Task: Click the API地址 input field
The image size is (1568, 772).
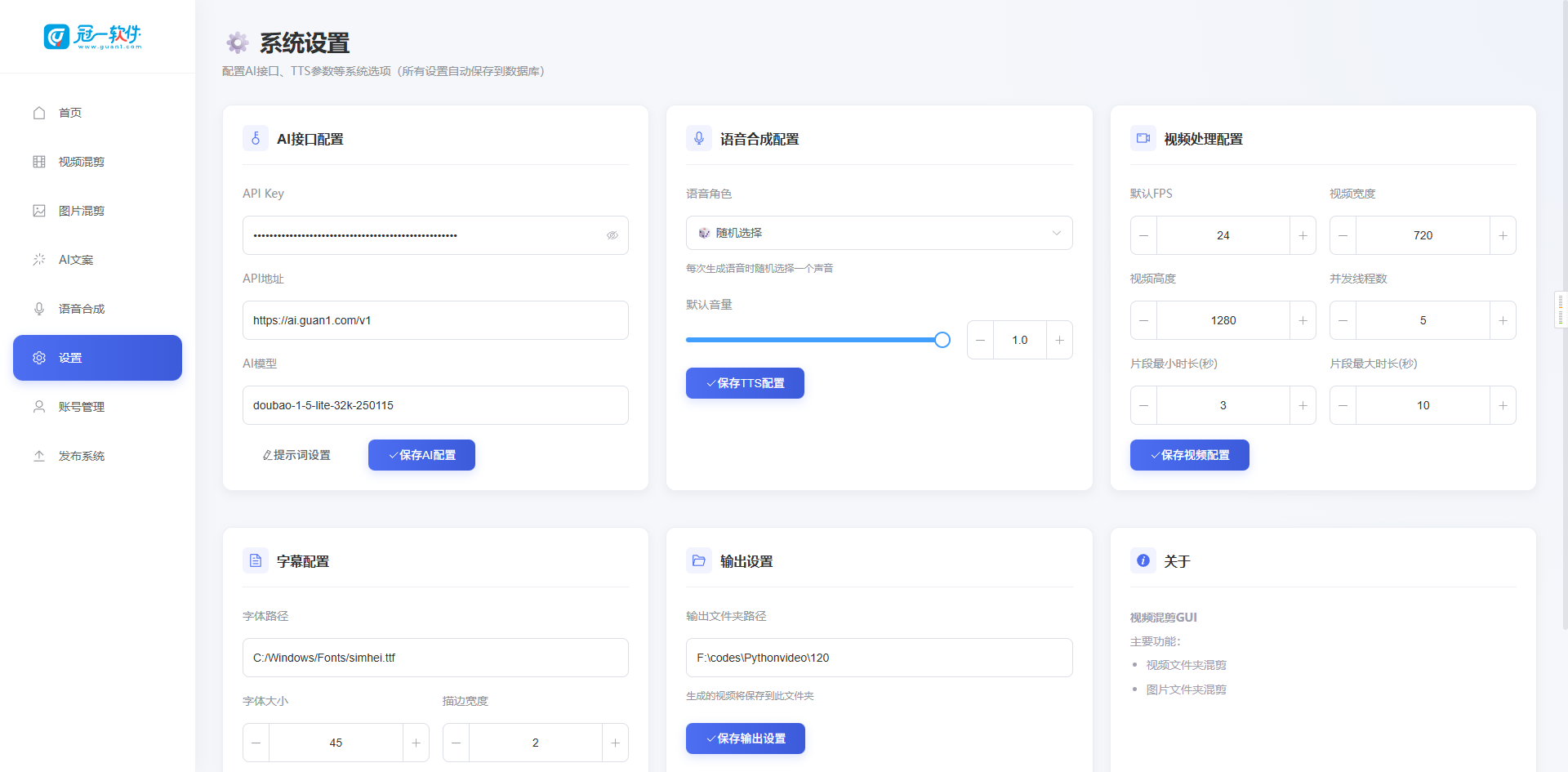Action: point(435,320)
